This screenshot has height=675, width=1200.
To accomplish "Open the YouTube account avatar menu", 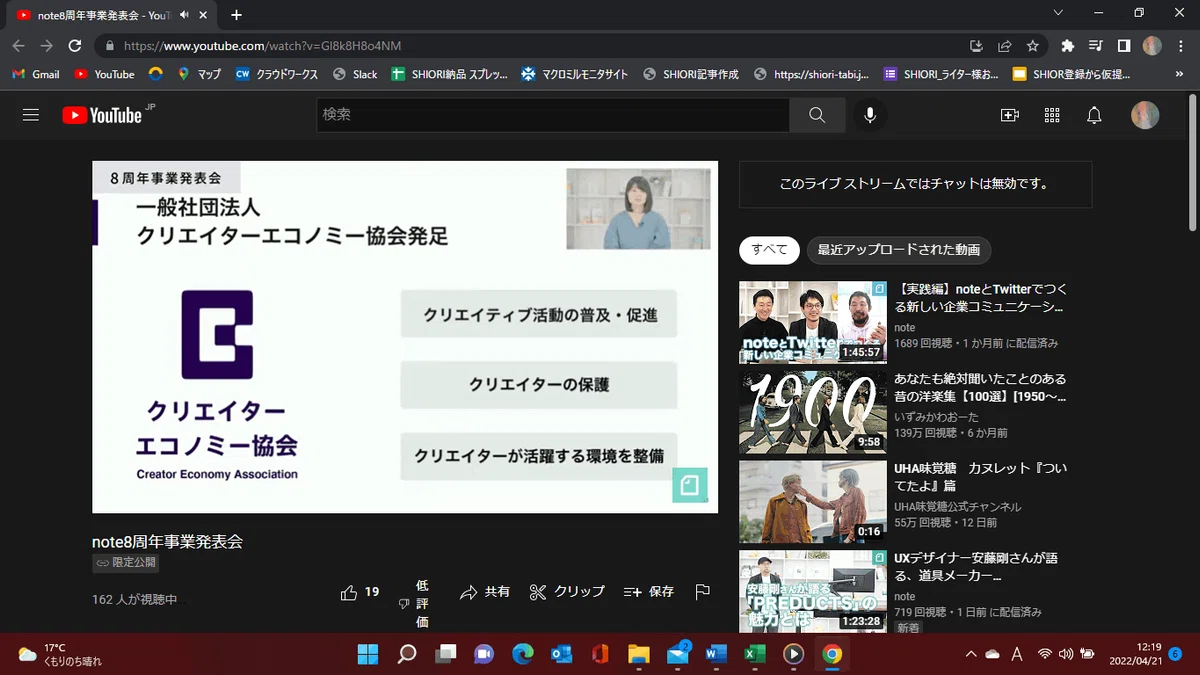I will click(1145, 115).
